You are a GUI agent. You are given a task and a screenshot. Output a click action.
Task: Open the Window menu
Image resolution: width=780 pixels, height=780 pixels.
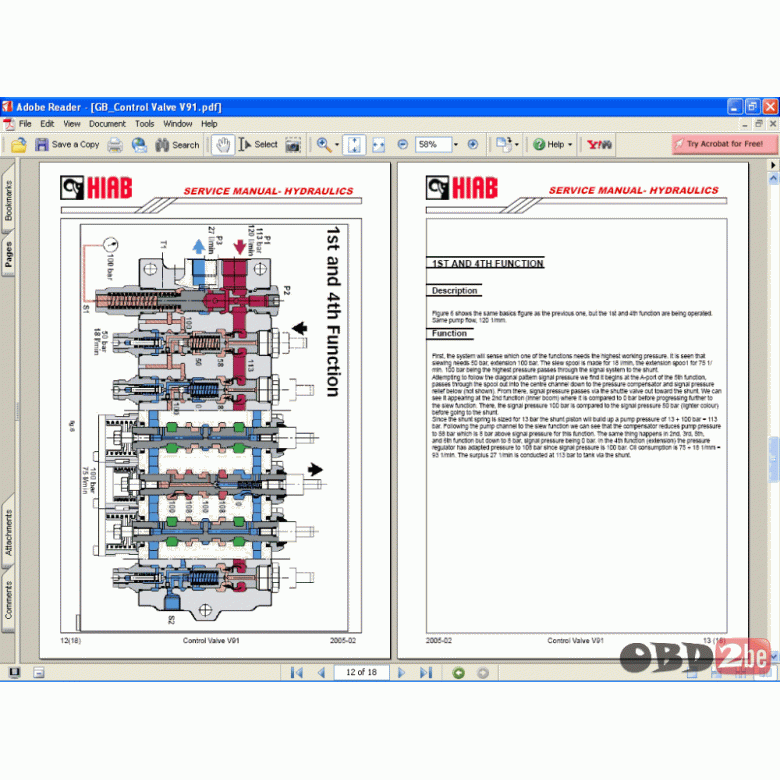(x=178, y=123)
